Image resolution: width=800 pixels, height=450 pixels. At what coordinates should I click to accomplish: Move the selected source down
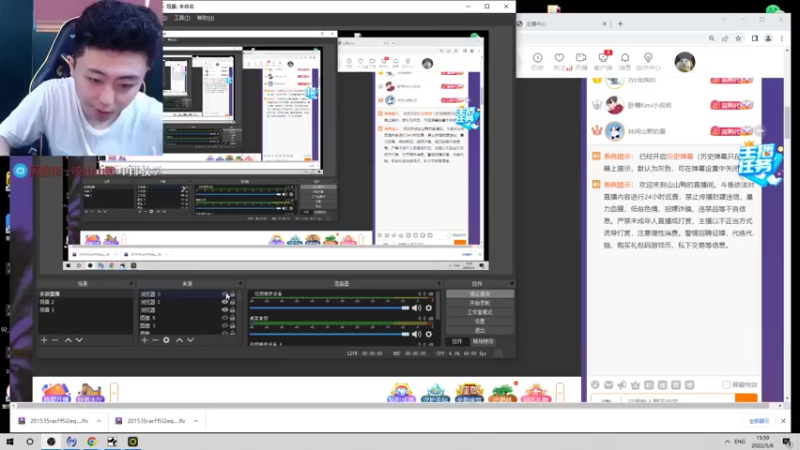point(190,340)
